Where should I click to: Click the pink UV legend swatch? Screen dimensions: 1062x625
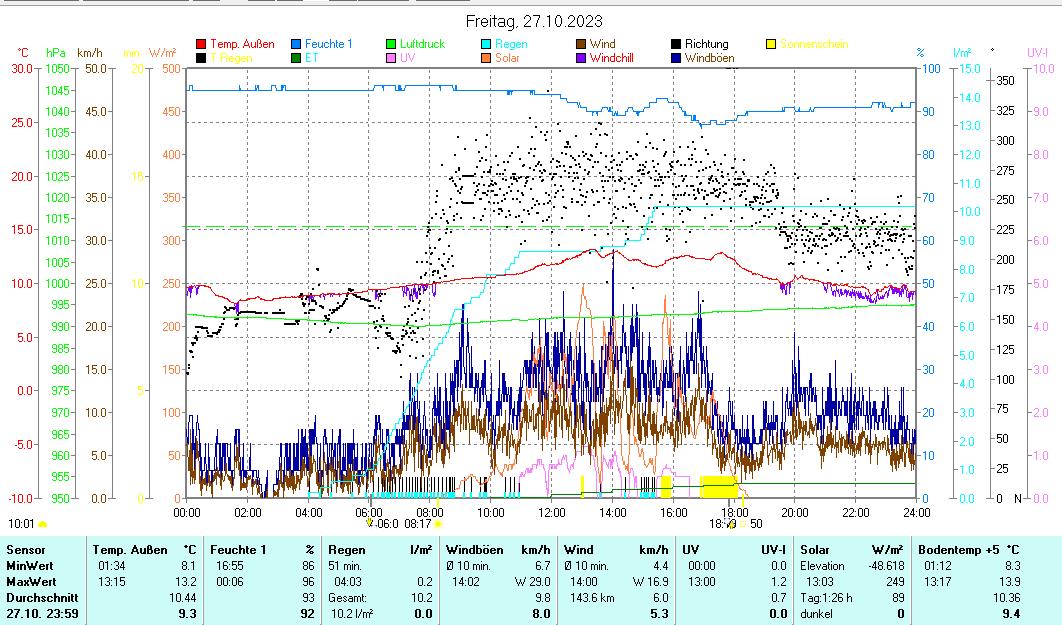tap(392, 58)
